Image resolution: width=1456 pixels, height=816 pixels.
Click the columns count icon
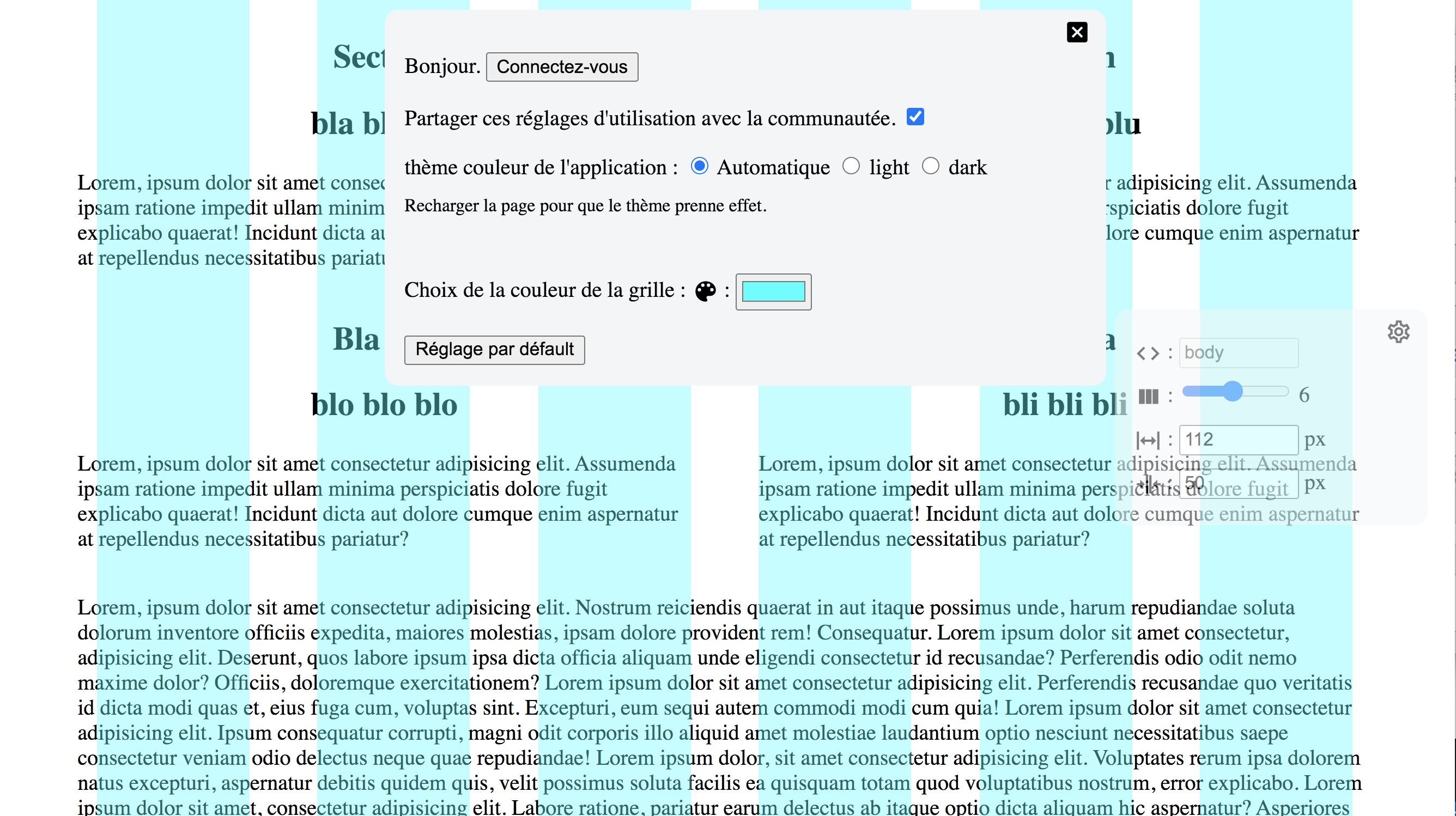coord(1148,396)
